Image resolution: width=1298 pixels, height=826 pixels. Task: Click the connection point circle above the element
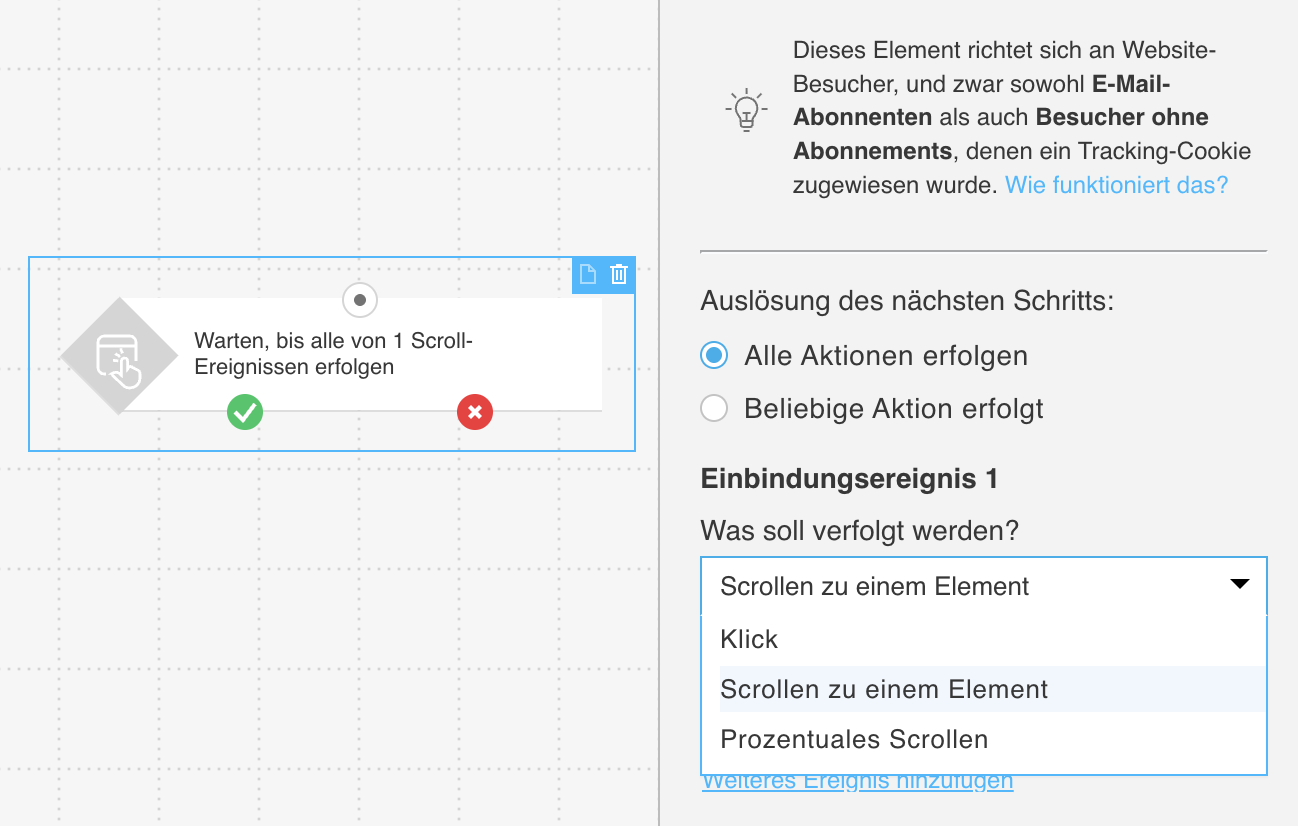click(360, 300)
